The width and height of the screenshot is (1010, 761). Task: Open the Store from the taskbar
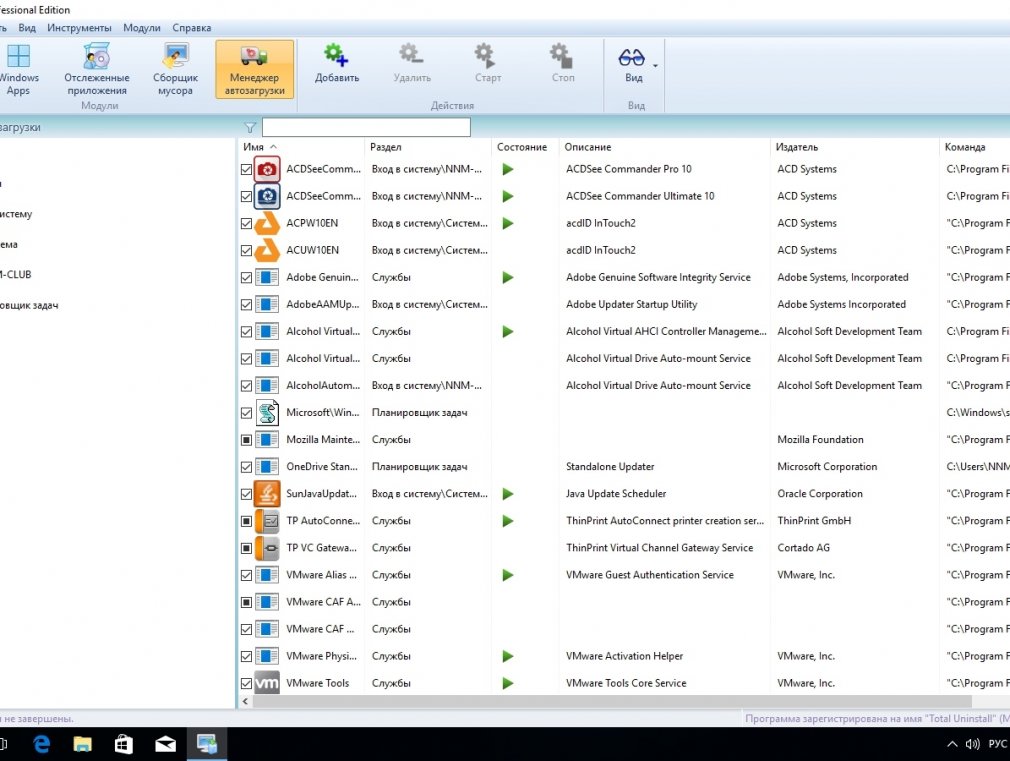click(x=124, y=744)
